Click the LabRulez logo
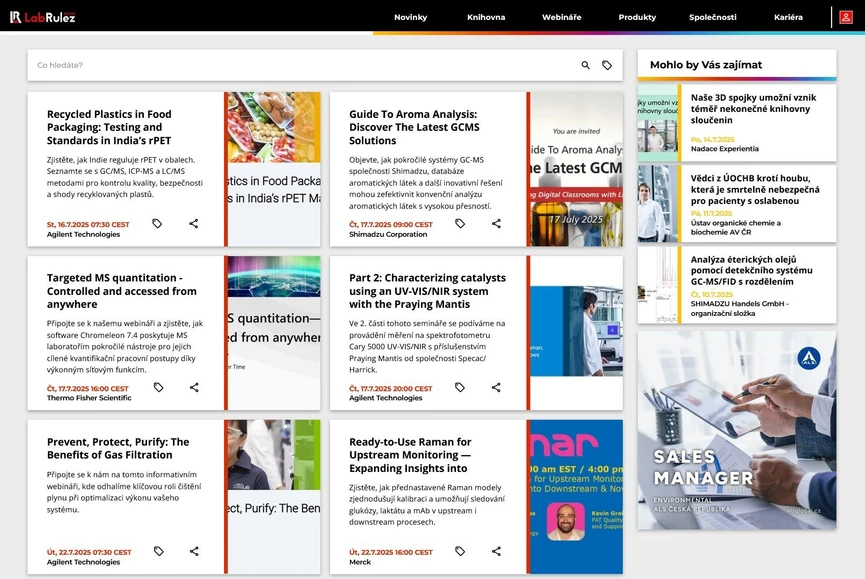865x579 pixels. coord(43,17)
